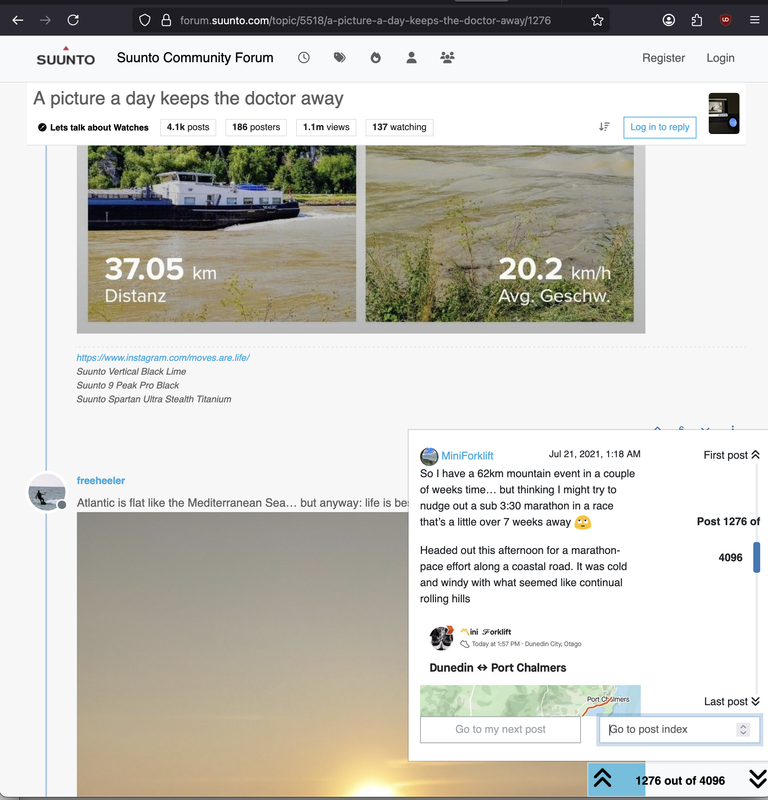Open MiniForklift's profile link
Image resolution: width=768 pixels, height=800 pixels.
(x=467, y=456)
